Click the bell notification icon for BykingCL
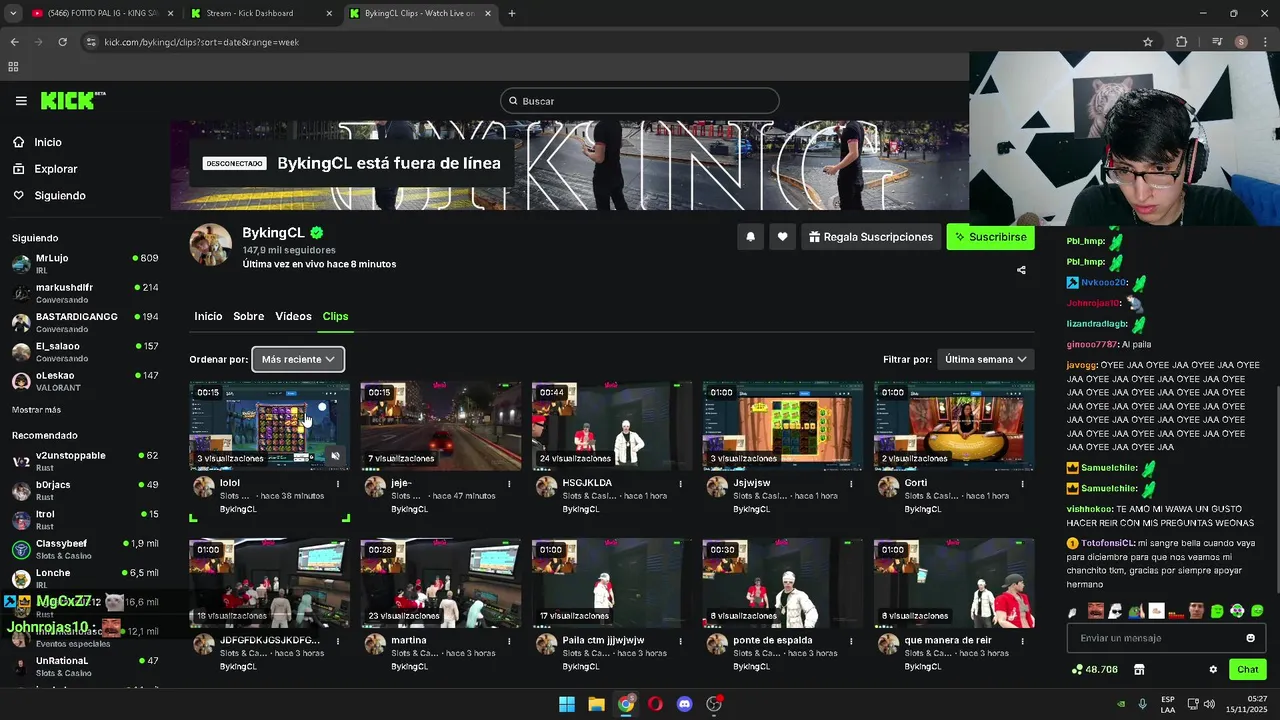Image resolution: width=1280 pixels, height=720 pixels. click(750, 237)
